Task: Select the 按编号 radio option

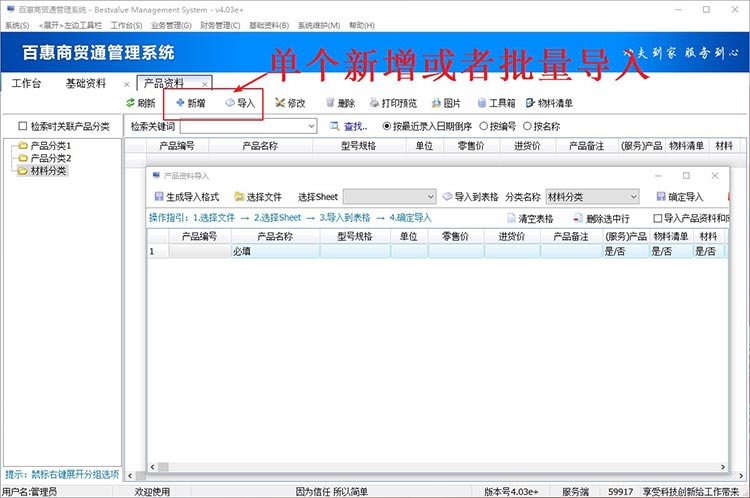Action: (484, 126)
